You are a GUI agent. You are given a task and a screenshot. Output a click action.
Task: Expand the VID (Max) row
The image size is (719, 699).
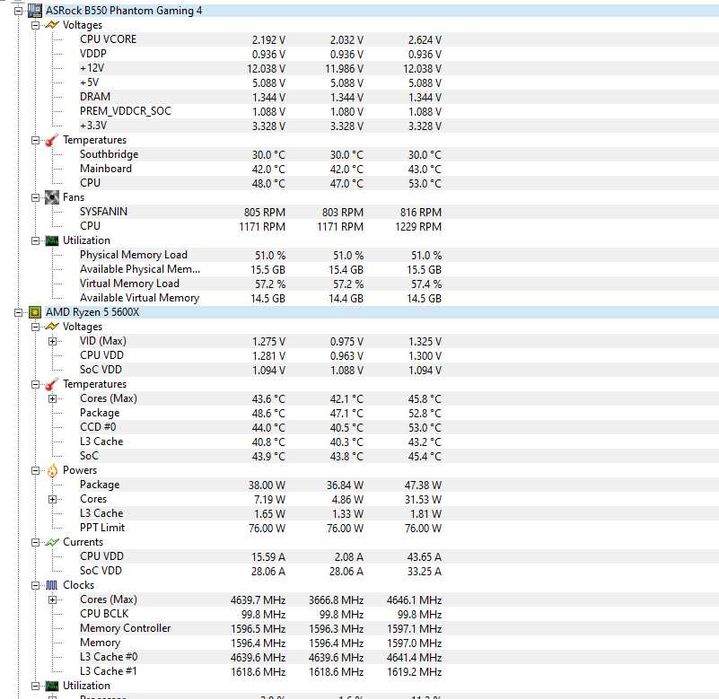coord(52,341)
